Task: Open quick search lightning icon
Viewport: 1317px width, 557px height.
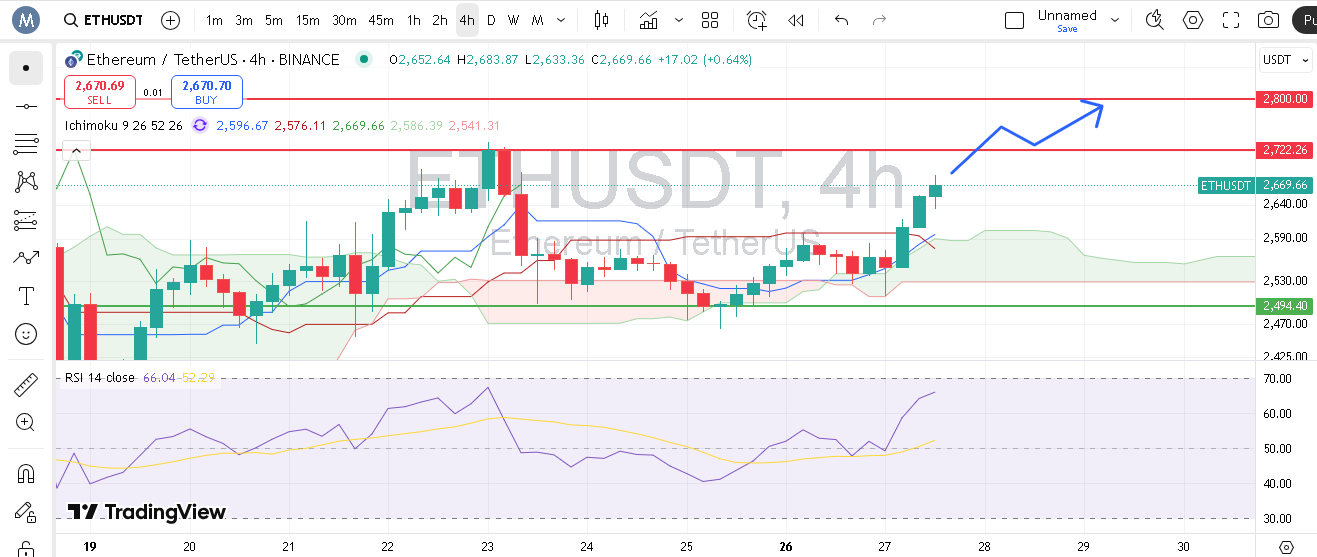Action: click(1155, 20)
